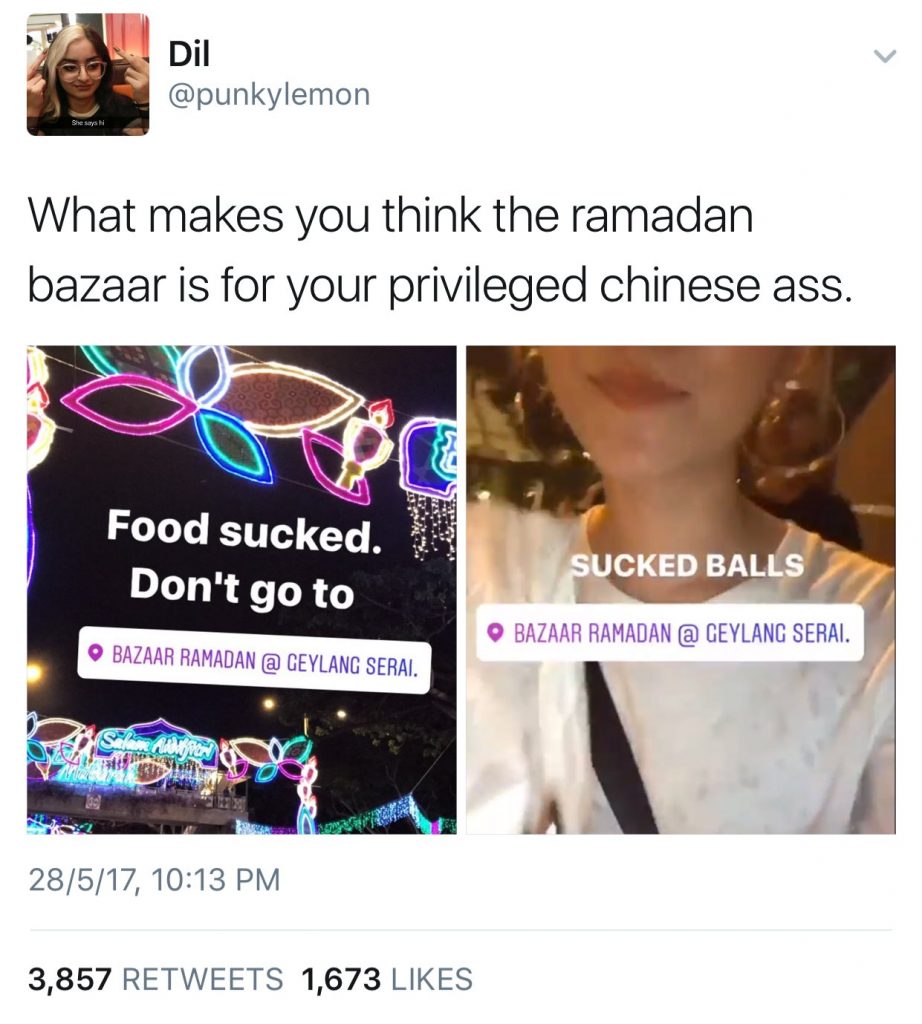Click the 'Food sucked.' caption text
The height and width of the screenshot is (1024, 922).
tap(244, 531)
